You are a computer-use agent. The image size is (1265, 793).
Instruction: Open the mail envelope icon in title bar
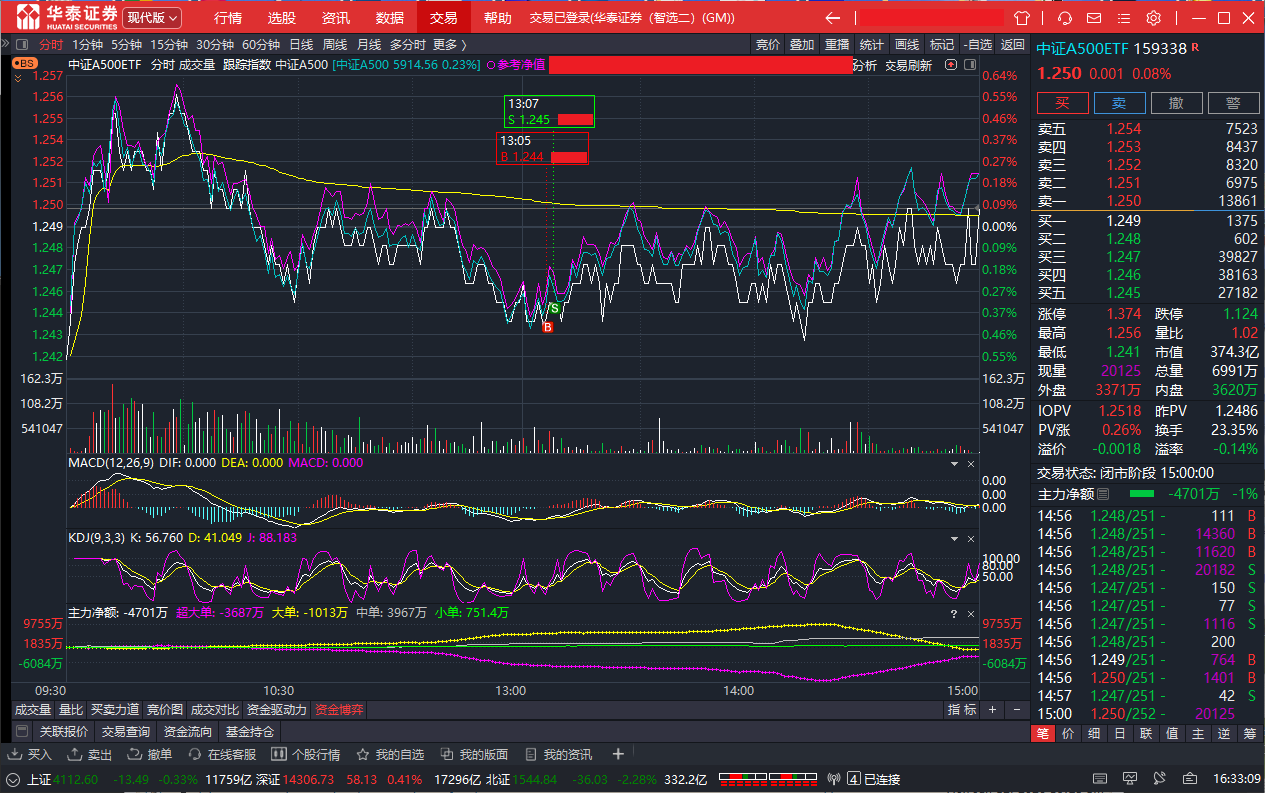[1095, 18]
